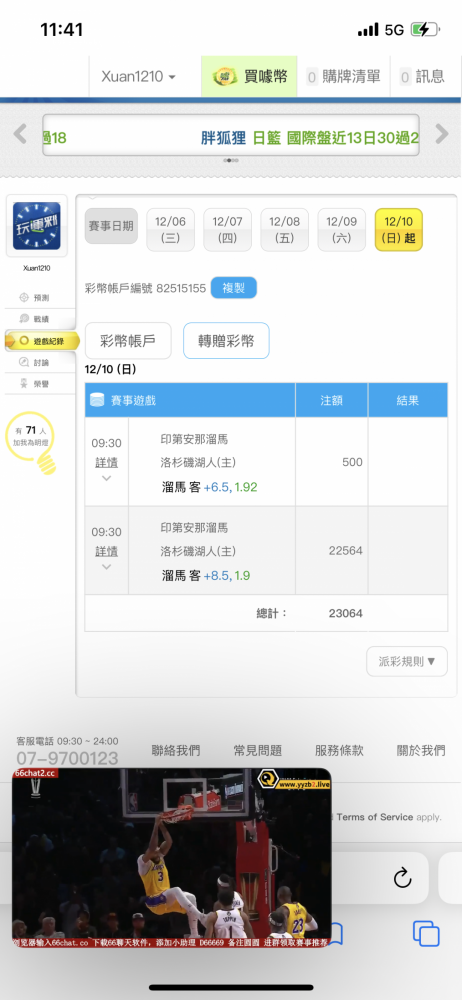This screenshot has width=462, height=1000.
Task: Open the browser tabs overview icon
Action: tap(426, 934)
